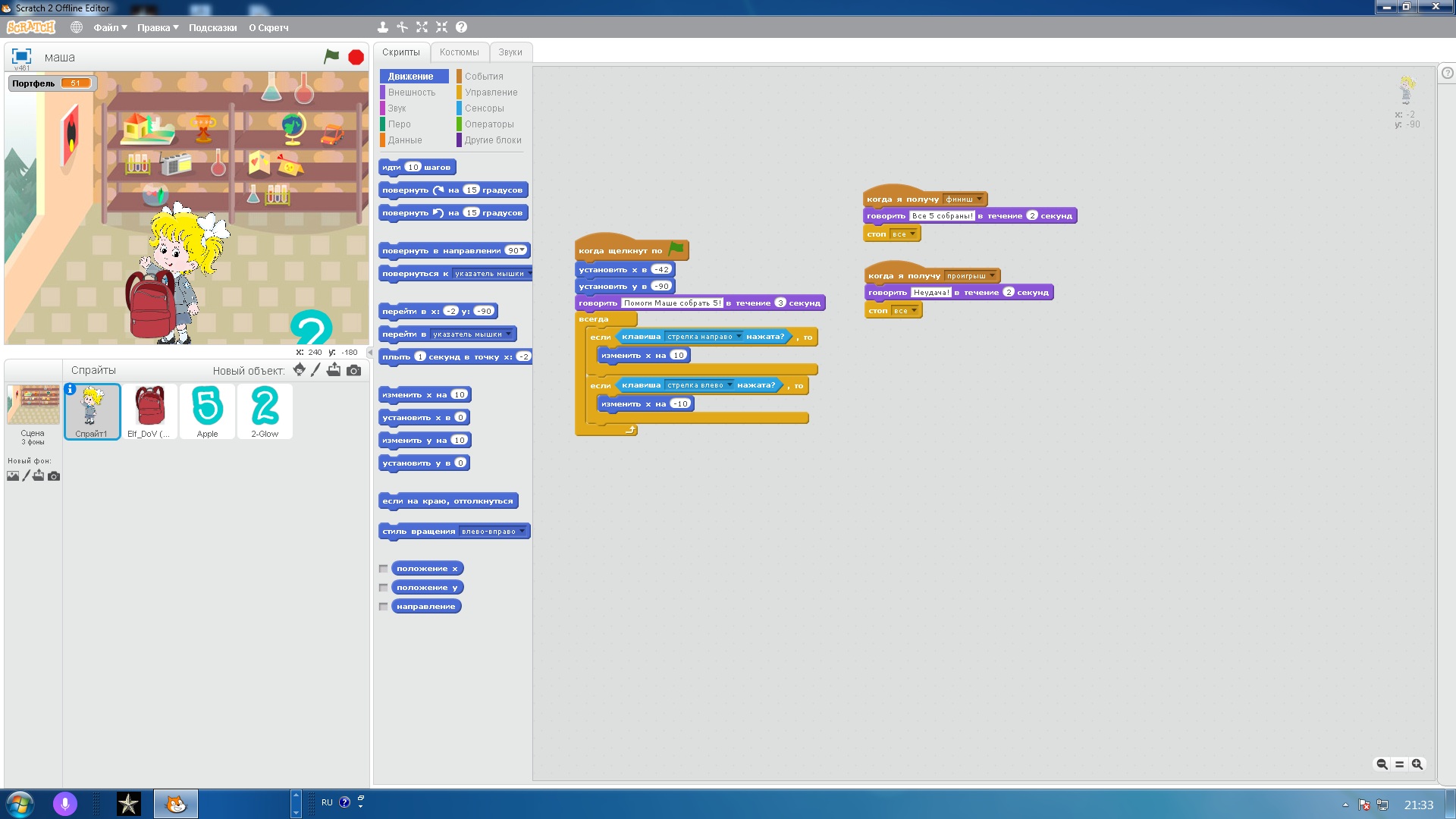Switch to the Скрипты tab
Viewport: 1456px width, 819px height.
[x=401, y=52]
